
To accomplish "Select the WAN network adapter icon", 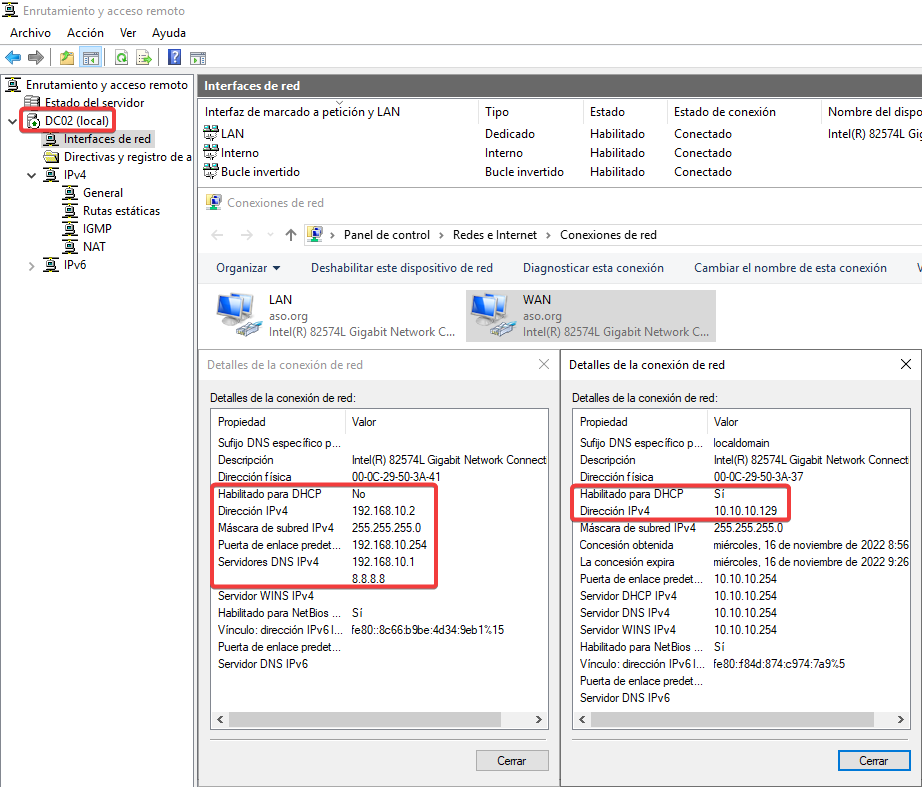I will click(489, 313).
